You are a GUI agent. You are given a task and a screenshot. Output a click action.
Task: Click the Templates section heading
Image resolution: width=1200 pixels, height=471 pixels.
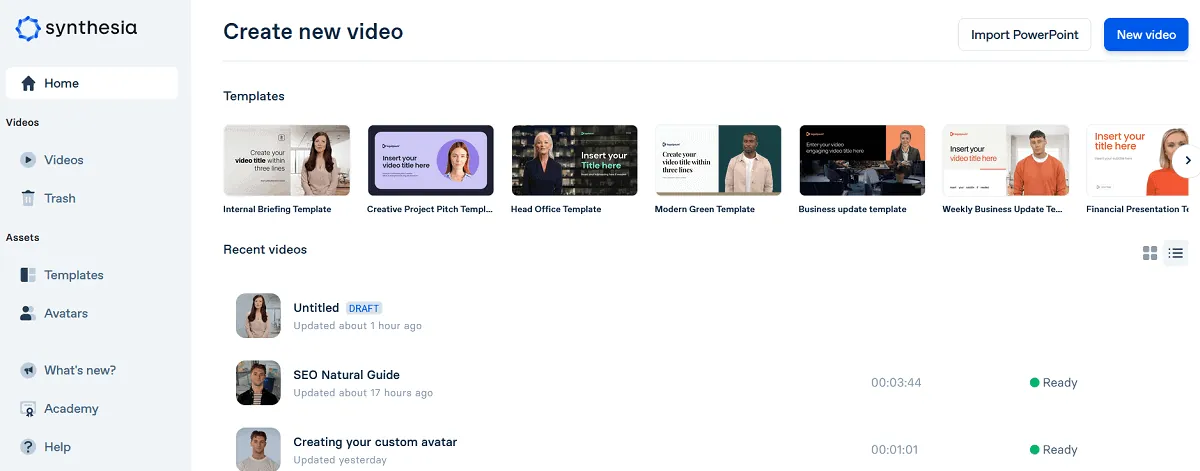[254, 96]
